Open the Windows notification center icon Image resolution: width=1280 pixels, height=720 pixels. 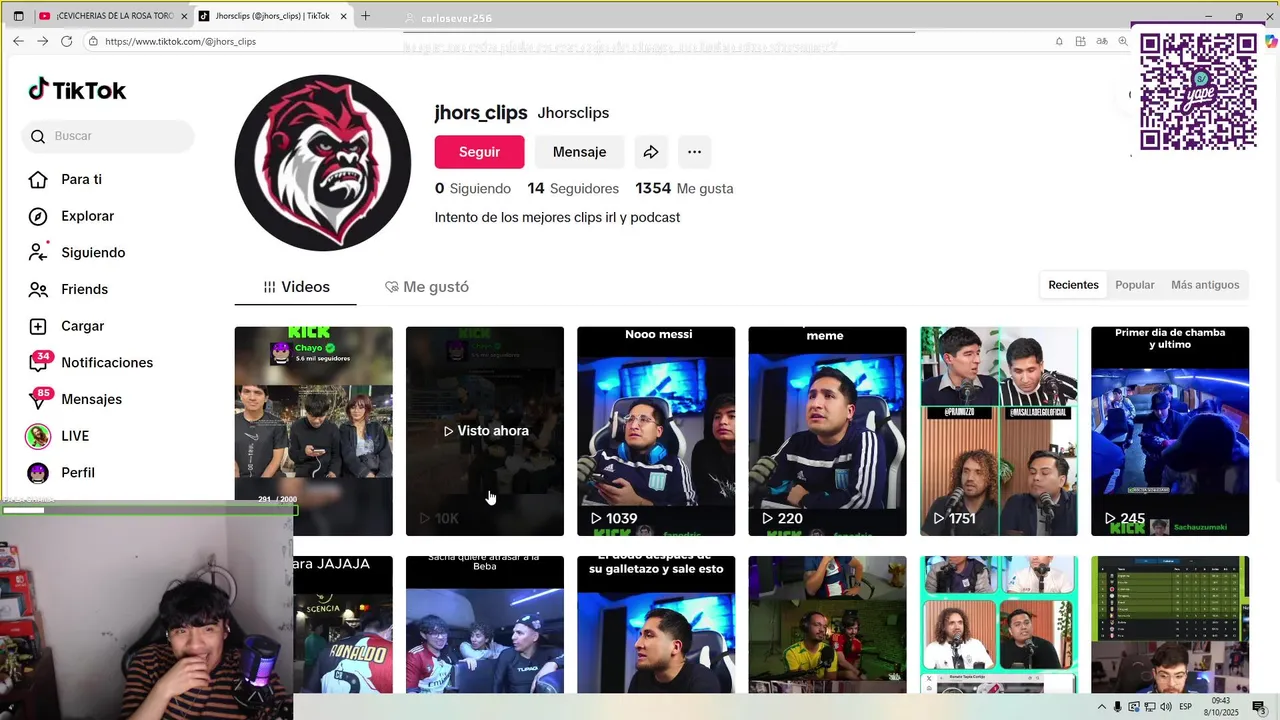click(x=1258, y=707)
